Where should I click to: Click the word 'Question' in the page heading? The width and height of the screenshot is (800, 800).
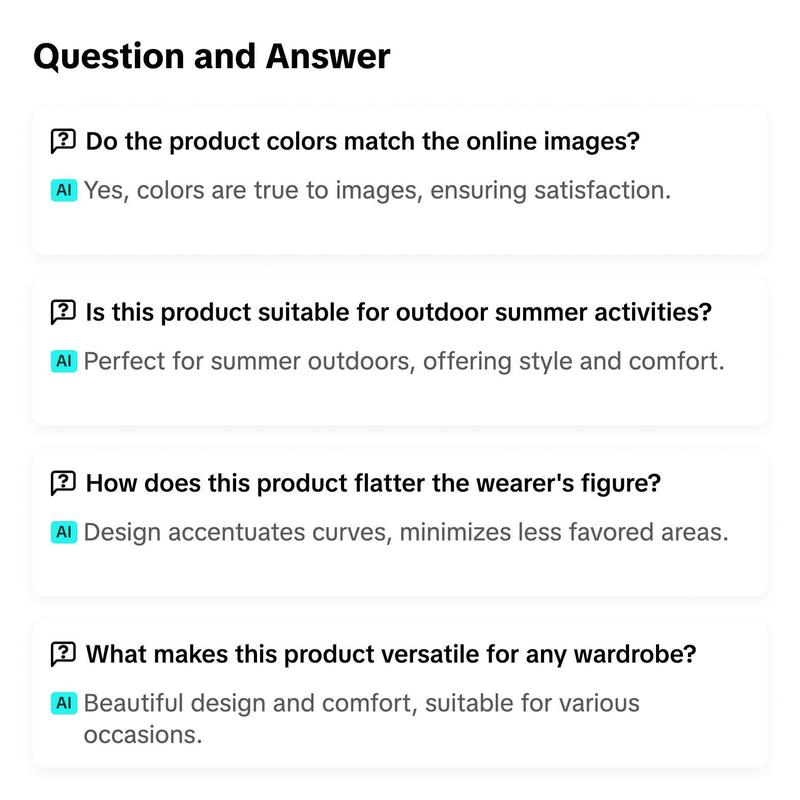[109, 57]
